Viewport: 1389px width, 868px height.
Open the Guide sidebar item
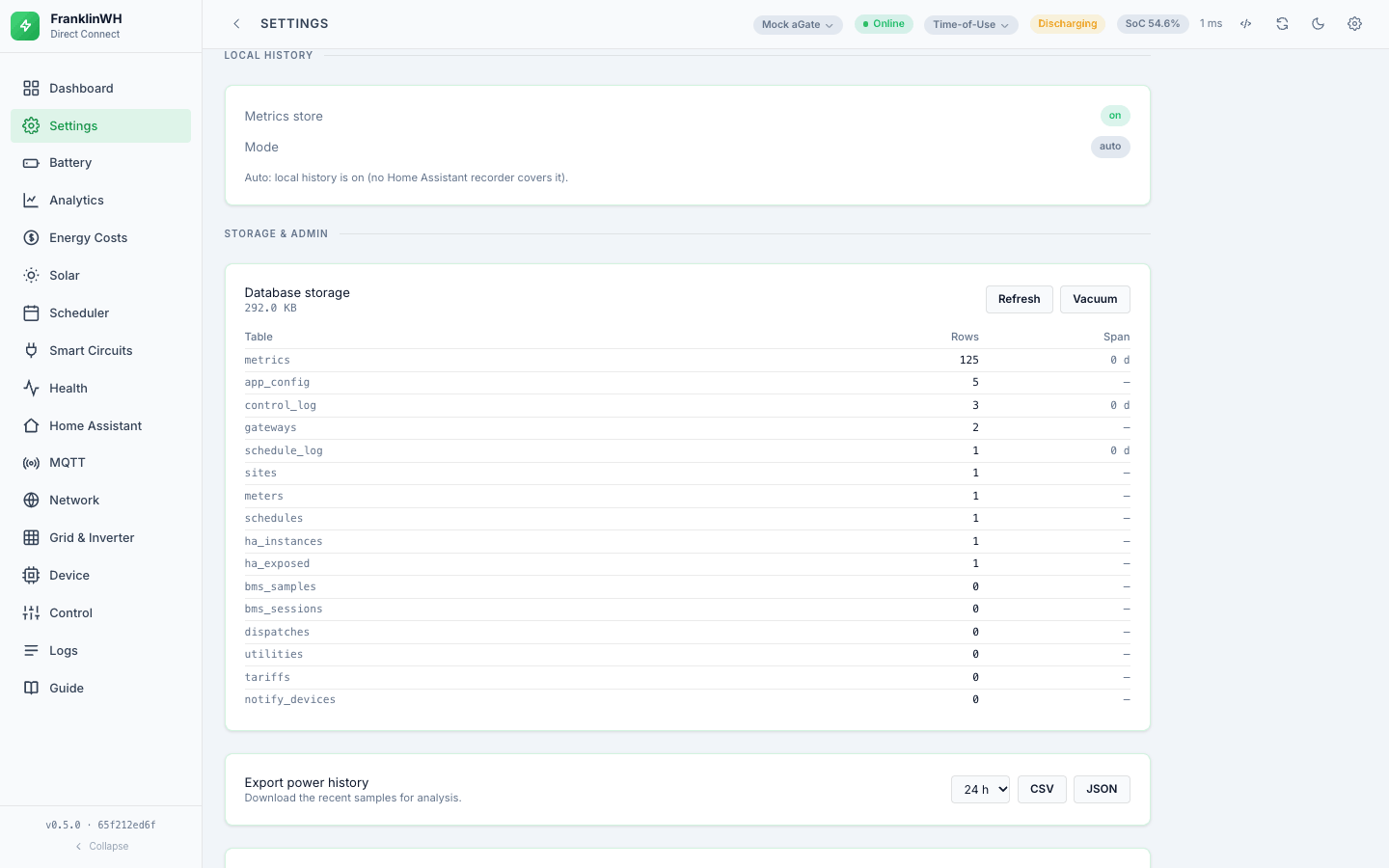[x=100, y=689]
